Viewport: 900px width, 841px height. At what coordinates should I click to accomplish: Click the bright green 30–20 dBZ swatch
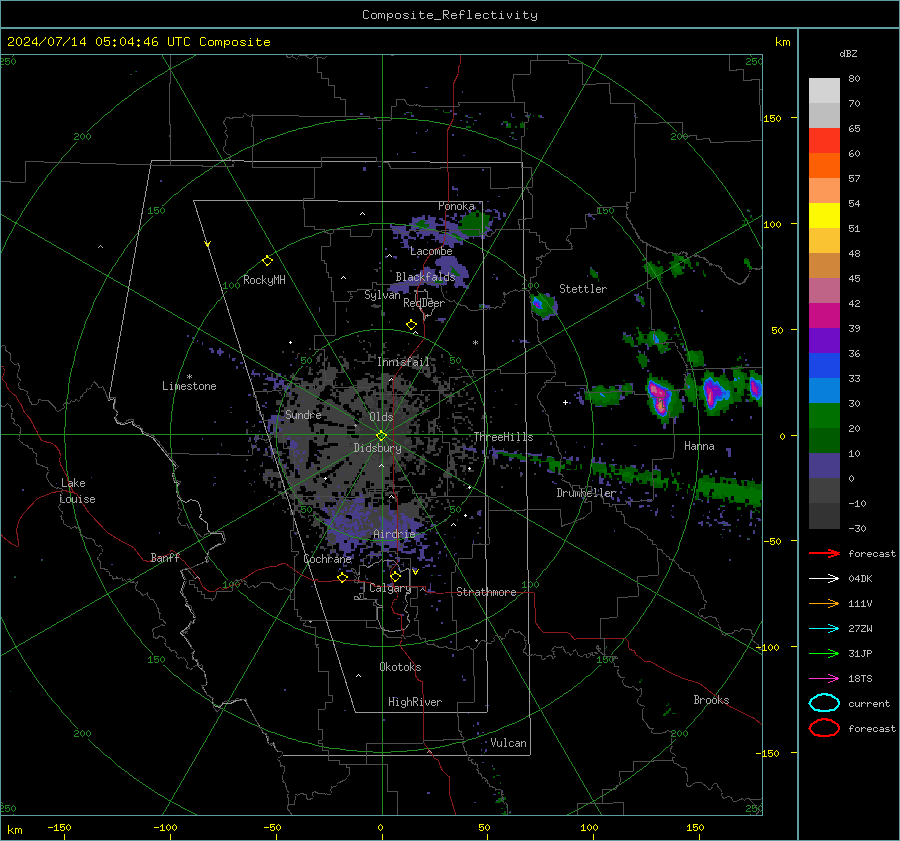[x=824, y=416]
